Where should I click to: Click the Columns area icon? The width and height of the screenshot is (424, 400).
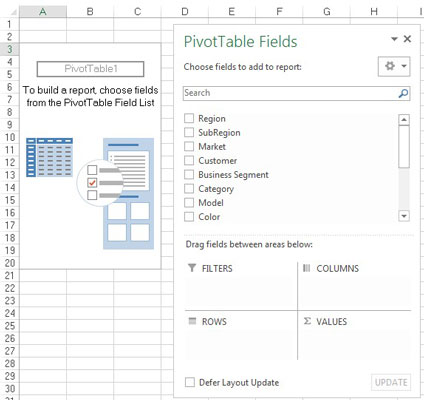(x=306, y=268)
